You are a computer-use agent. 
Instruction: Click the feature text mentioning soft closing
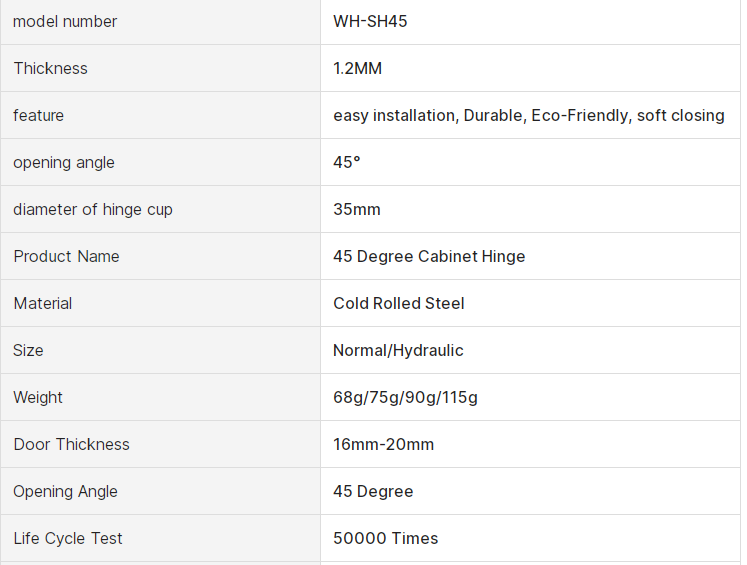coord(528,115)
